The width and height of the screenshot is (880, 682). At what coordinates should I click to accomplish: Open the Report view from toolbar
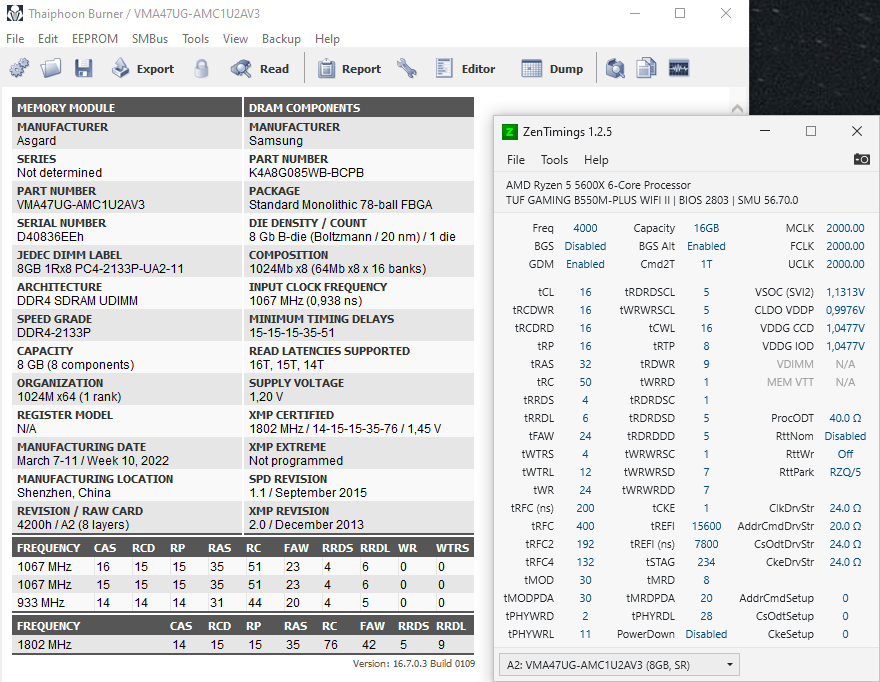pos(349,68)
